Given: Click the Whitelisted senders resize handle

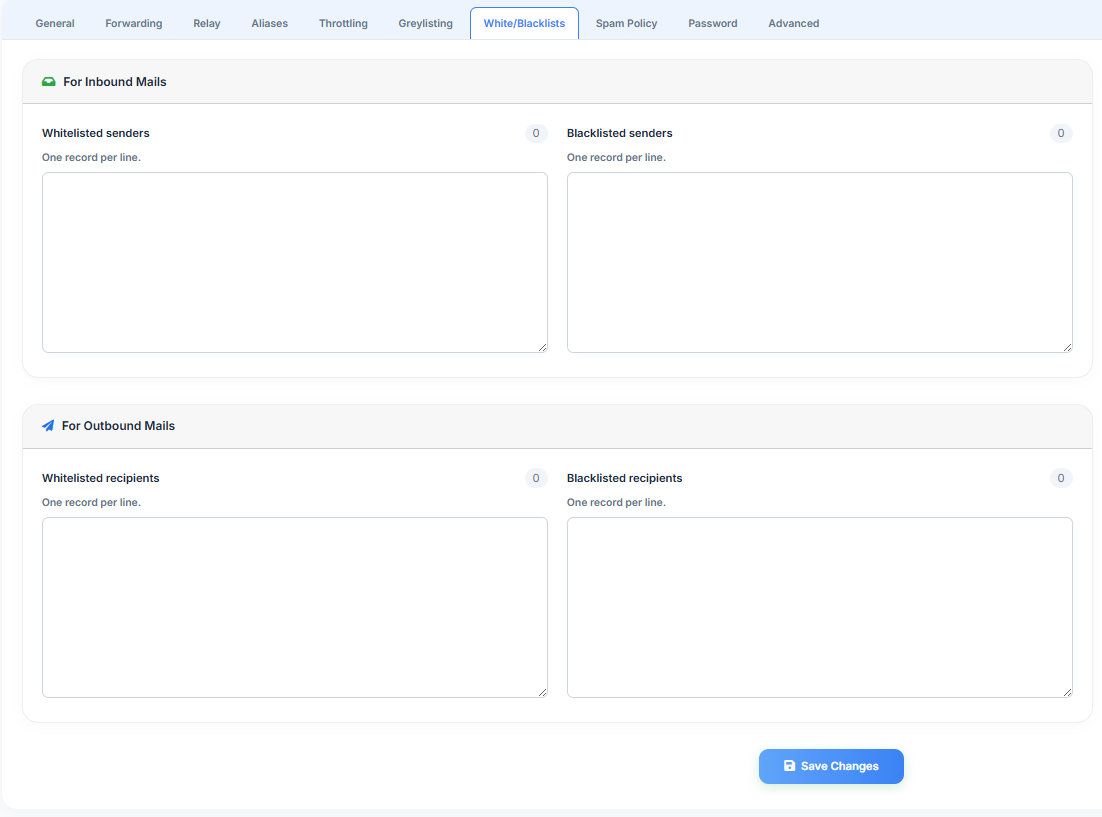Looking at the screenshot, I should (x=543, y=347).
